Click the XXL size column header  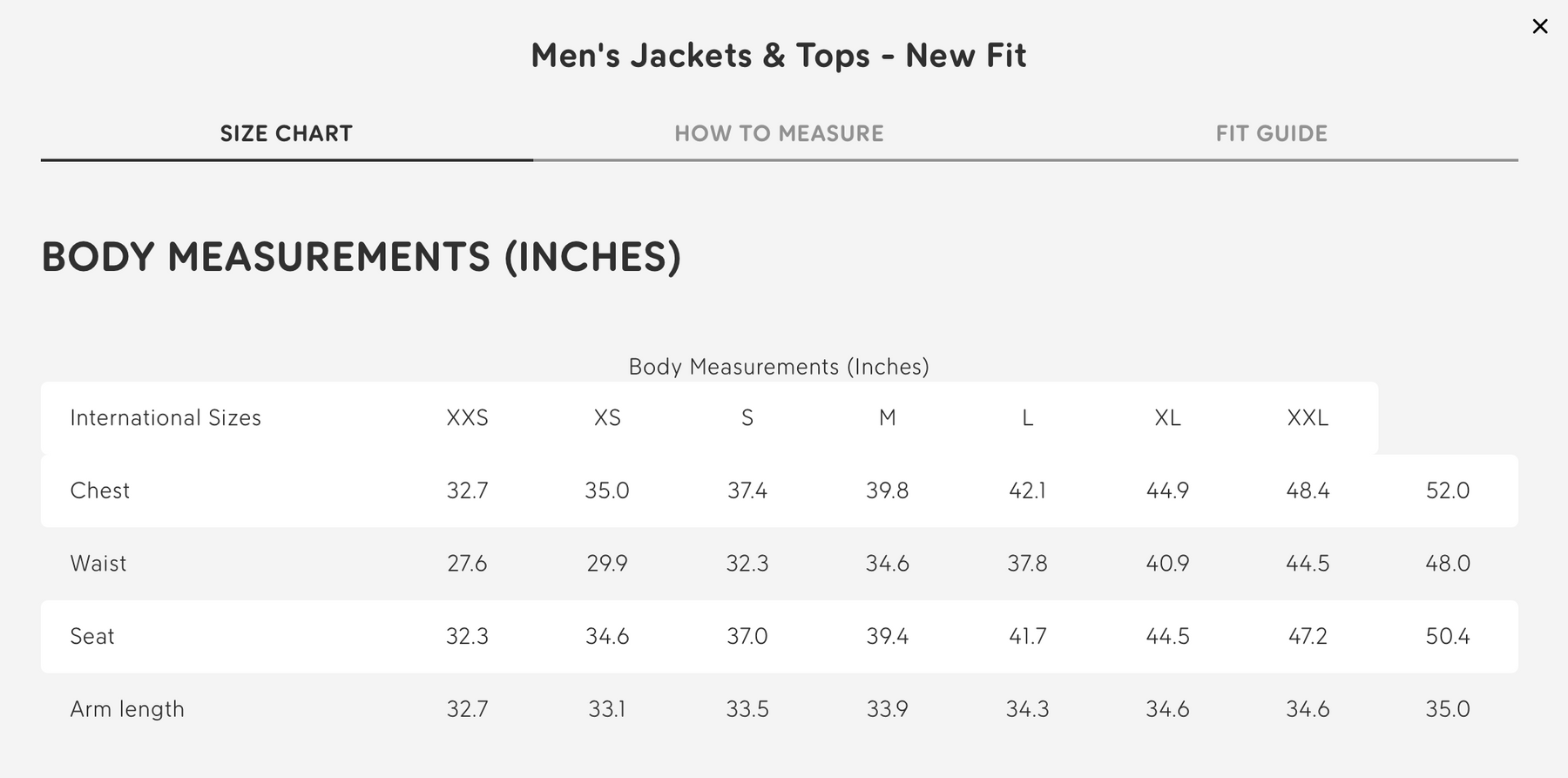tap(1308, 418)
